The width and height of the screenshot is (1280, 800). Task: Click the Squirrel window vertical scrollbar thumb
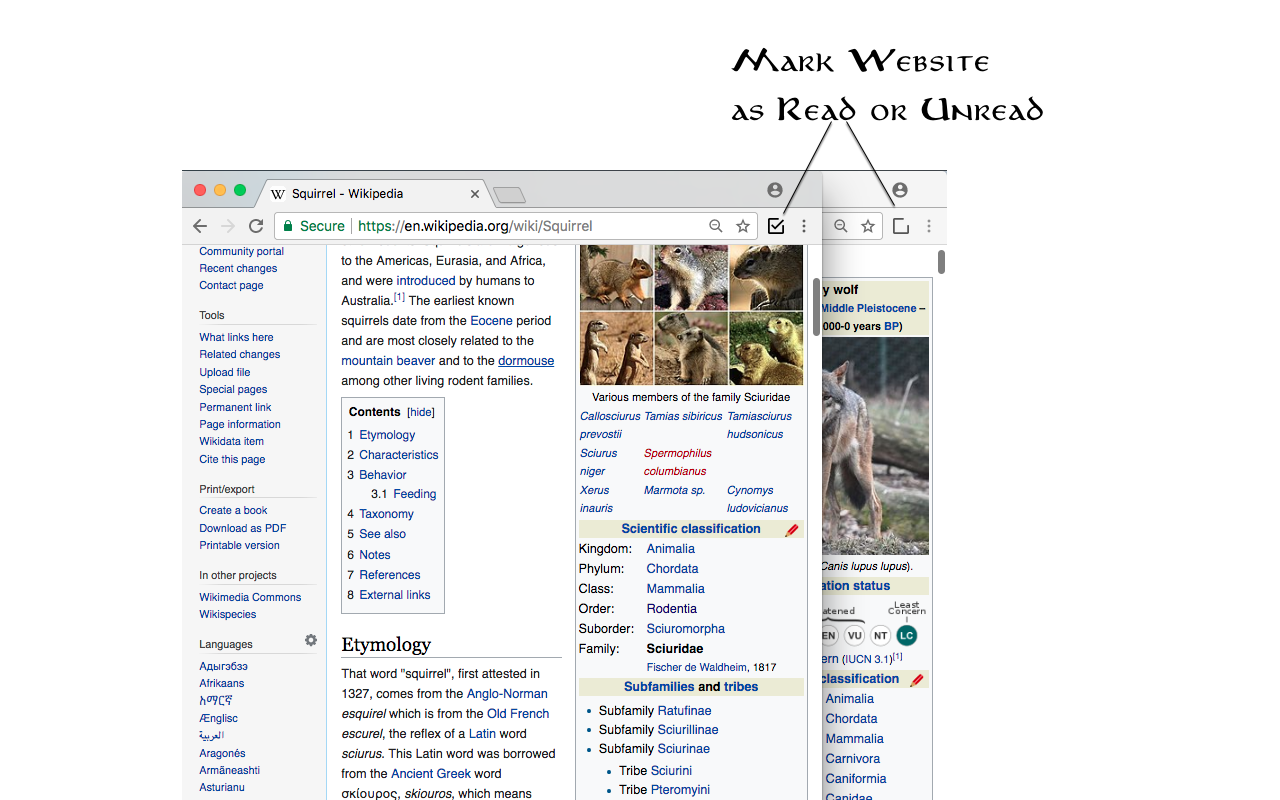pos(816,306)
